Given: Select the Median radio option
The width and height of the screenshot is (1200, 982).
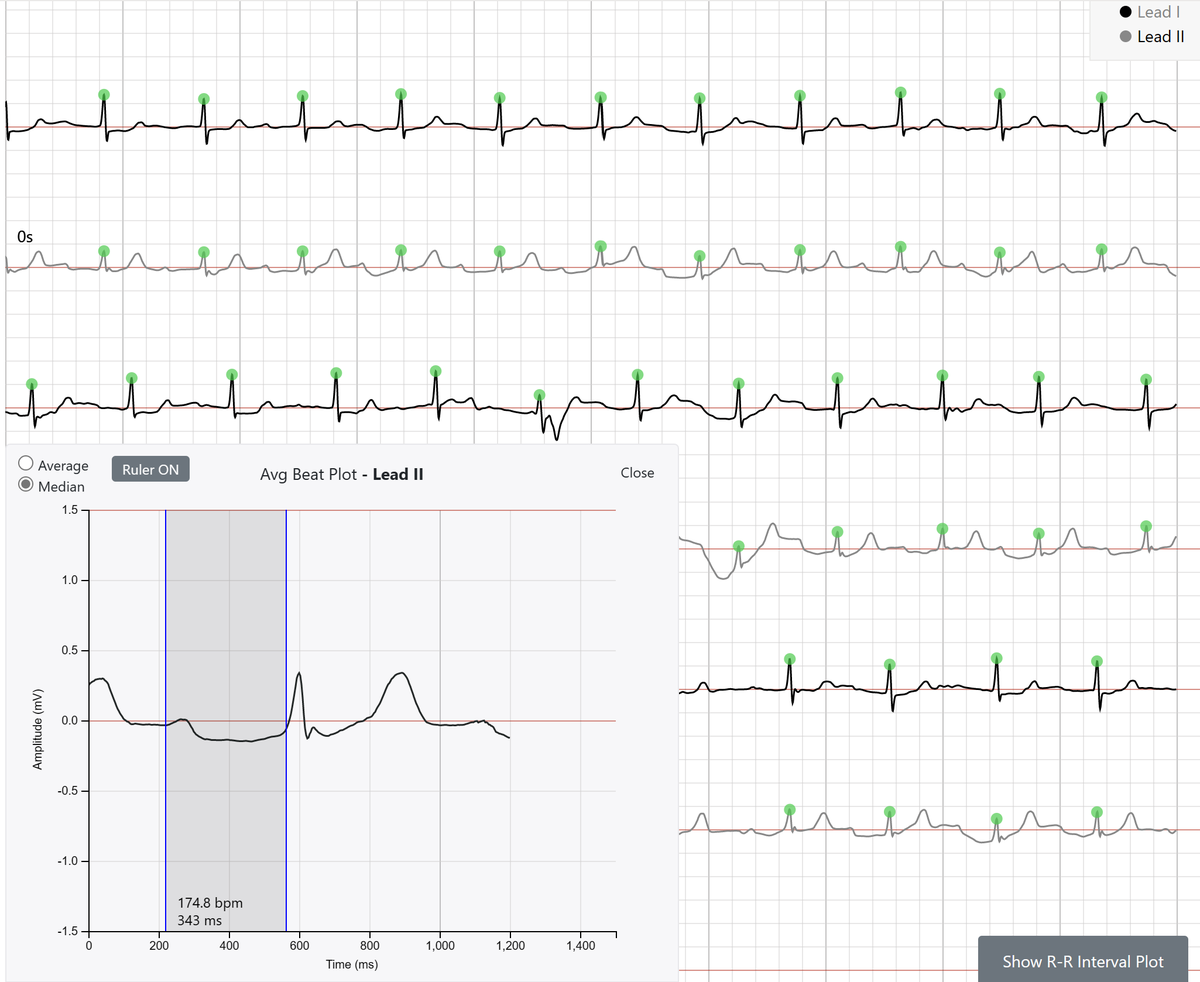Looking at the screenshot, I should point(27,486).
